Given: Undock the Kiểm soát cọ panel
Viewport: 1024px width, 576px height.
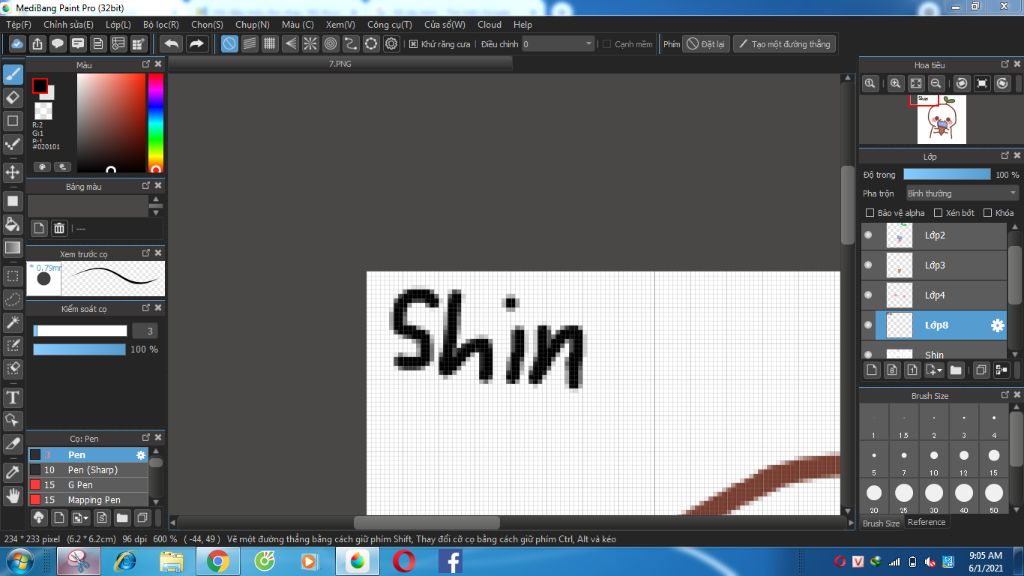Looking at the screenshot, I should [146, 308].
